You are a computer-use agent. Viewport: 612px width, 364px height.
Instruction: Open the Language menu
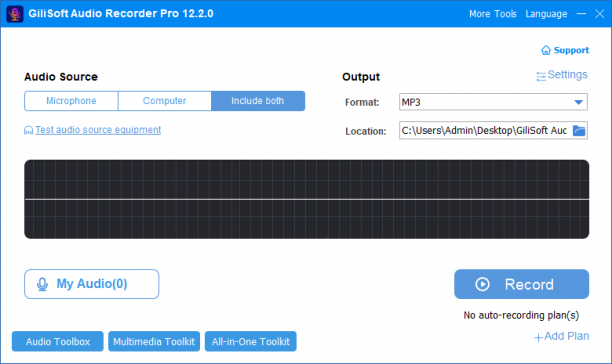(546, 14)
